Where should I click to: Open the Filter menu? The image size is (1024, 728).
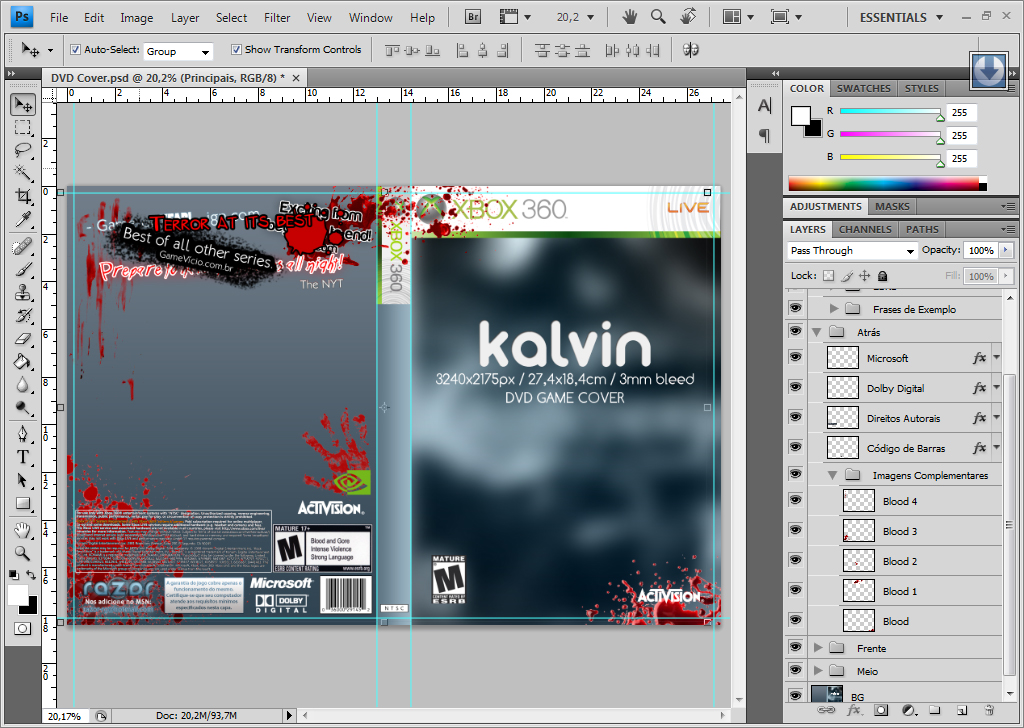point(277,18)
